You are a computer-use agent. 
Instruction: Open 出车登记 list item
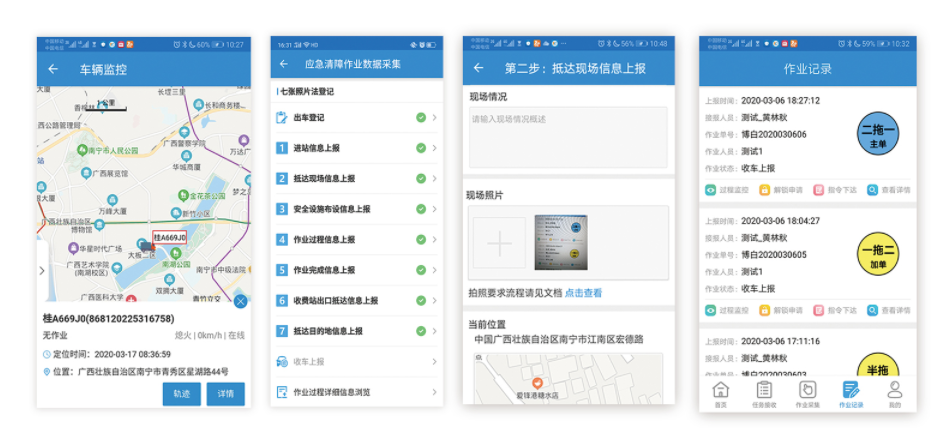[356, 118]
